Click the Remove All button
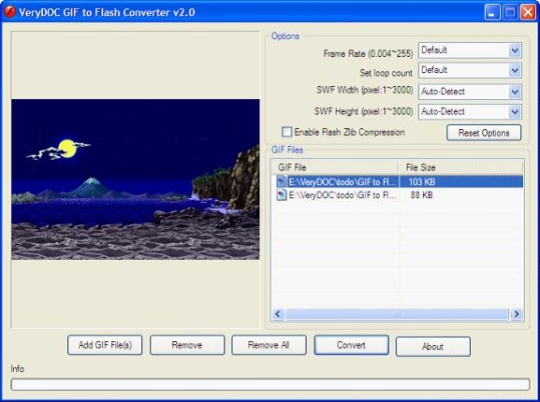 [269, 345]
